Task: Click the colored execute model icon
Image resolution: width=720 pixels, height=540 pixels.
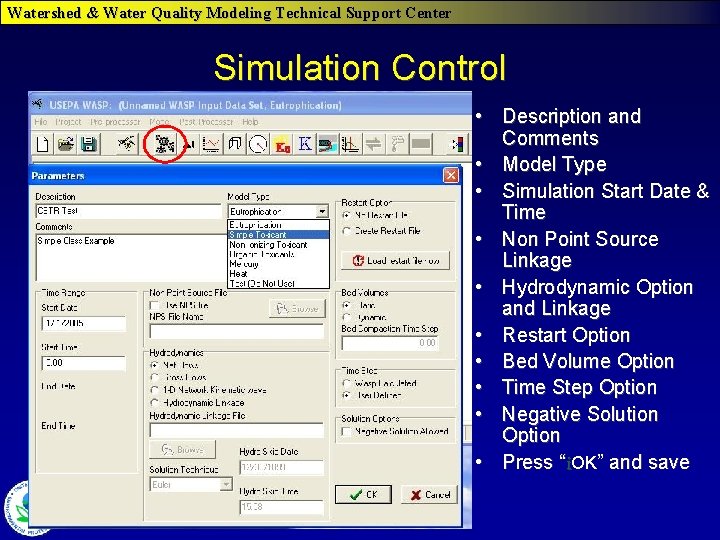Action: [458, 145]
